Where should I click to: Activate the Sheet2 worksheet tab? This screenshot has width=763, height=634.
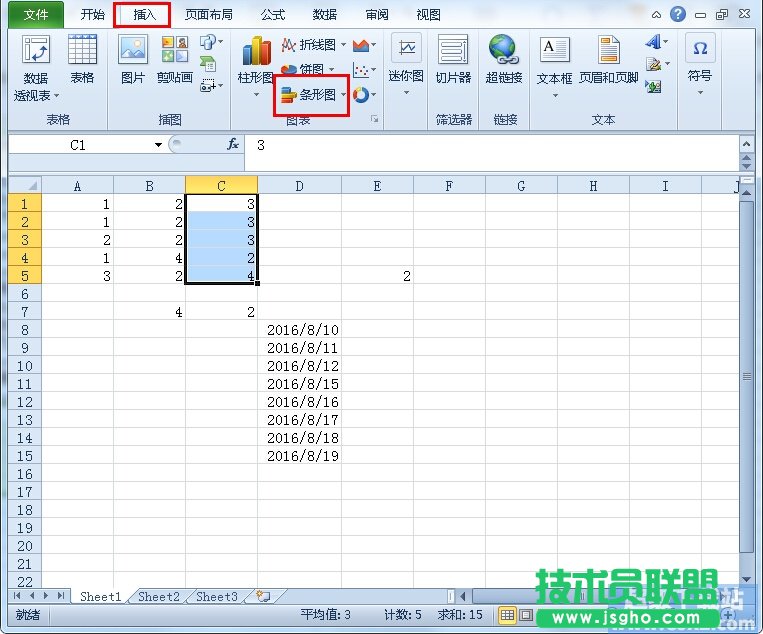pyautogui.click(x=159, y=597)
